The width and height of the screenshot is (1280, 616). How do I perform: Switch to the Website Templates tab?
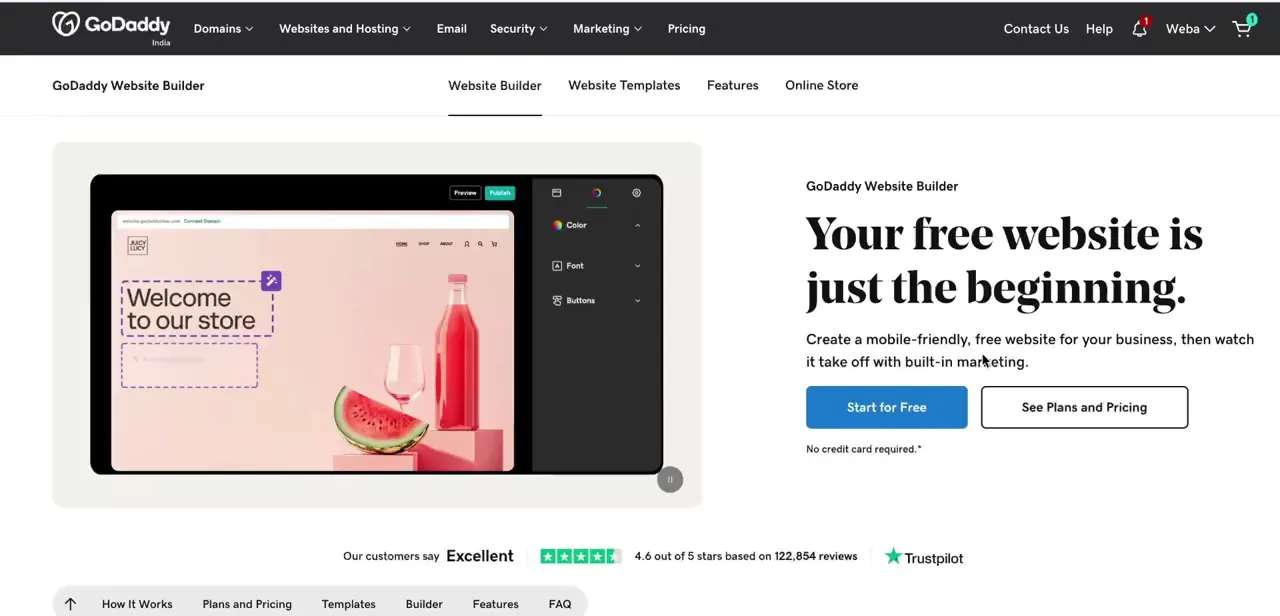624,85
